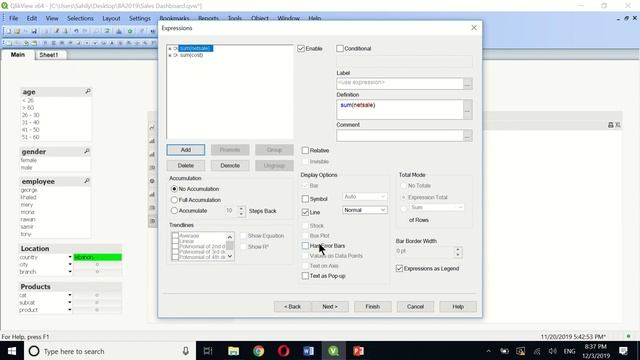This screenshot has height=360, width=640.
Task: Click the print icon on chart caption
Action: click(x=611, y=125)
